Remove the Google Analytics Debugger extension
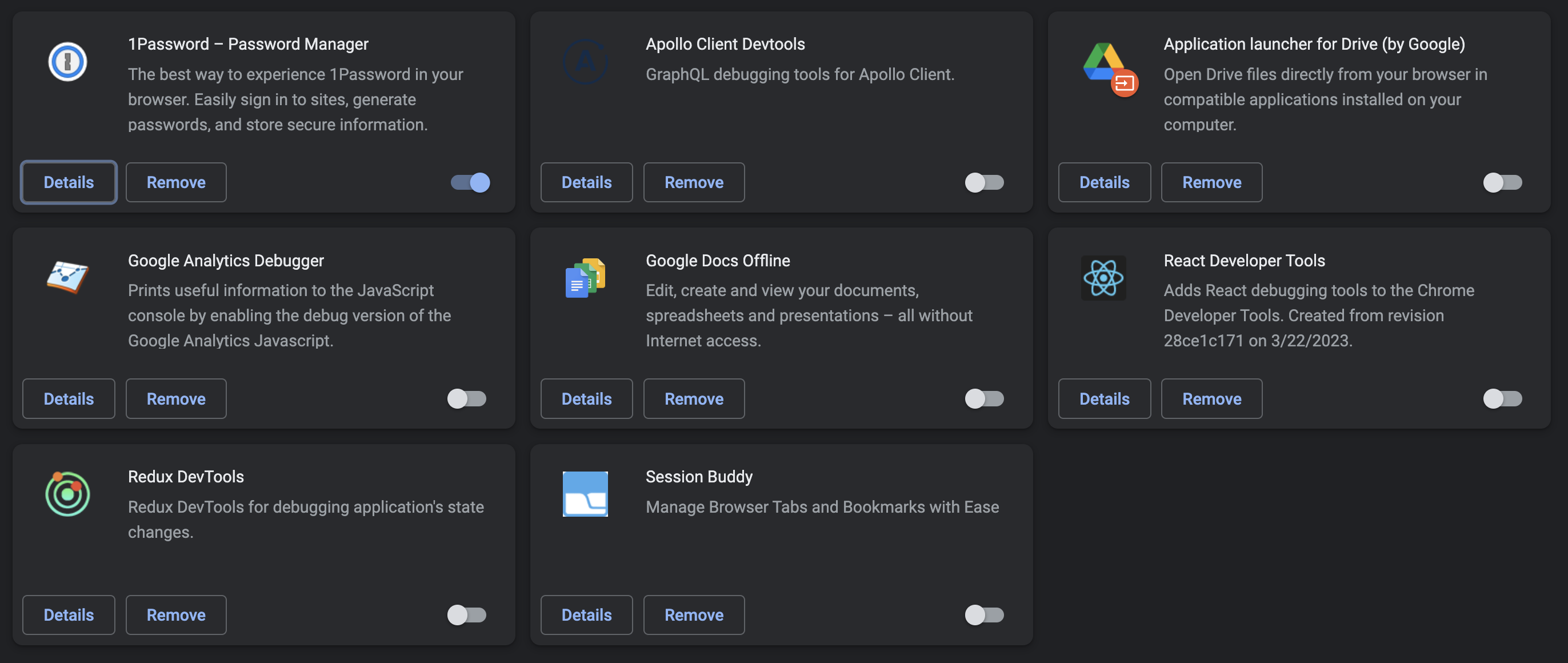Viewport: 1568px width, 663px height. 176,399
